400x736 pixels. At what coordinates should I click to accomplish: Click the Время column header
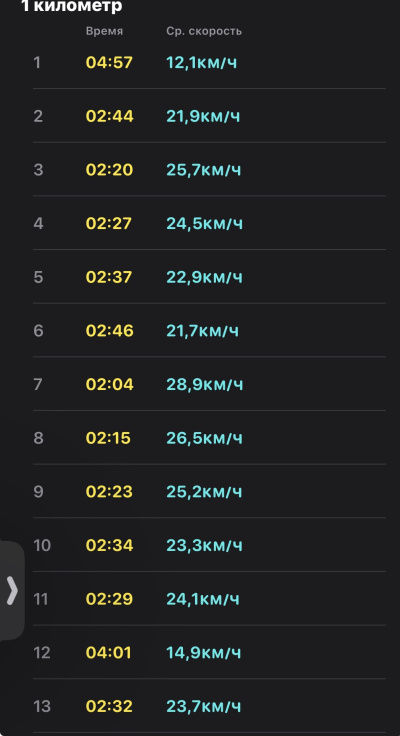point(104,31)
